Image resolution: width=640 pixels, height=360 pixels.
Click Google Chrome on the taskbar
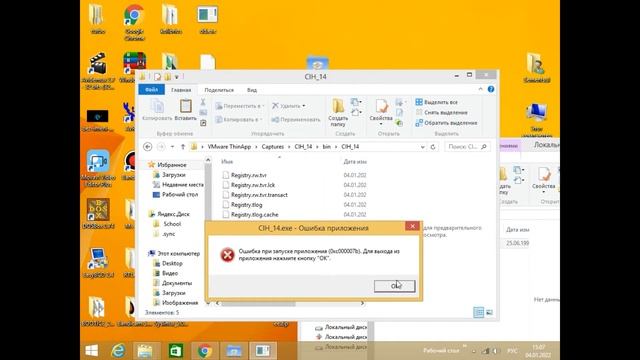pyautogui.click(x=204, y=351)
